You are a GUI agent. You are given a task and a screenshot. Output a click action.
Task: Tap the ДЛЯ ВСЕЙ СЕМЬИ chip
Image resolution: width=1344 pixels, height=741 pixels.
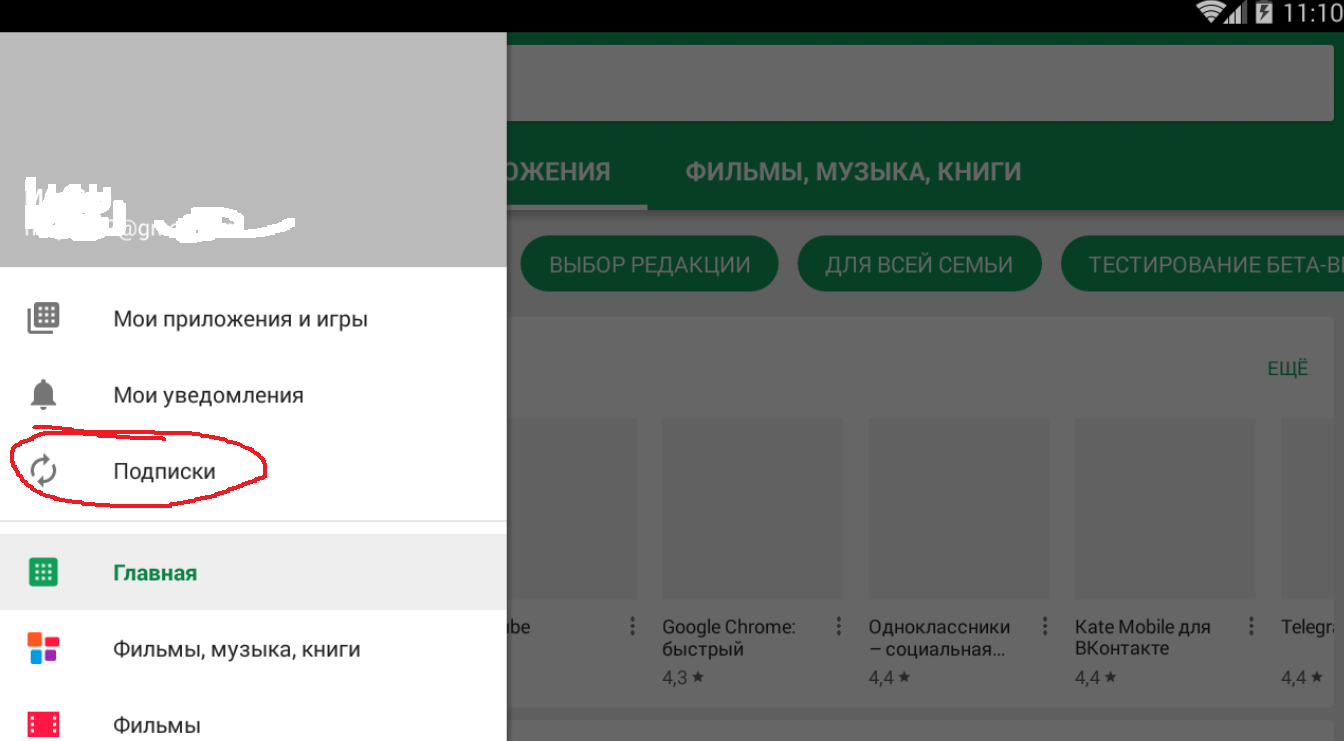click(919, 265)
